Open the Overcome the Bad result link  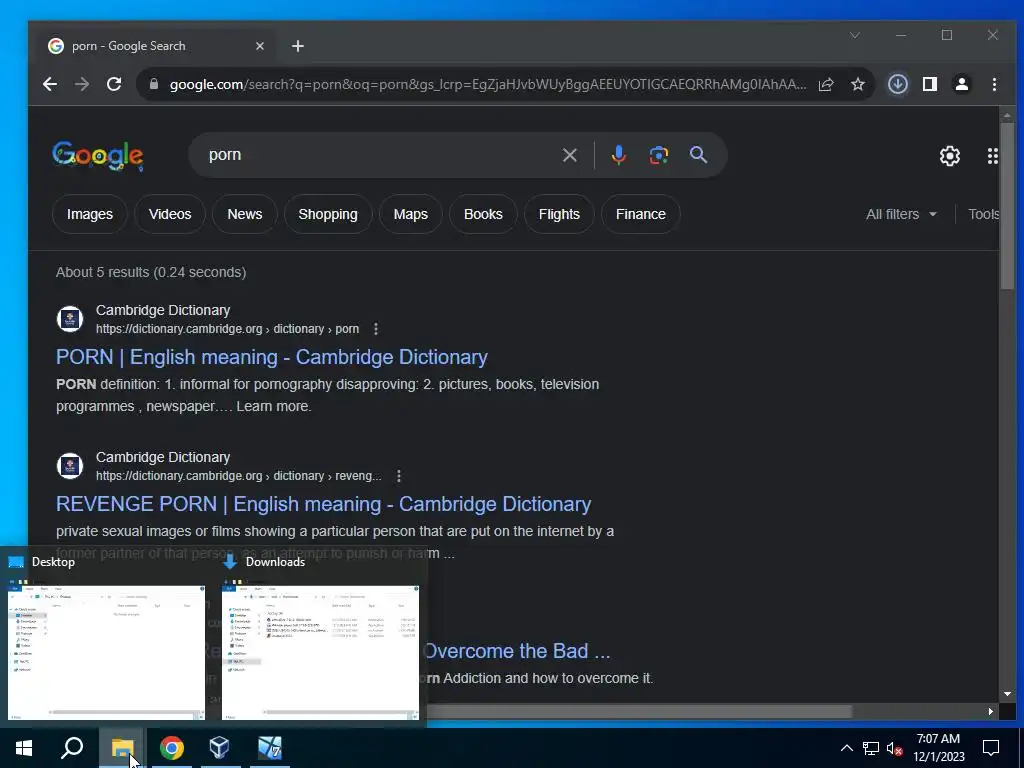click(517, 651)
